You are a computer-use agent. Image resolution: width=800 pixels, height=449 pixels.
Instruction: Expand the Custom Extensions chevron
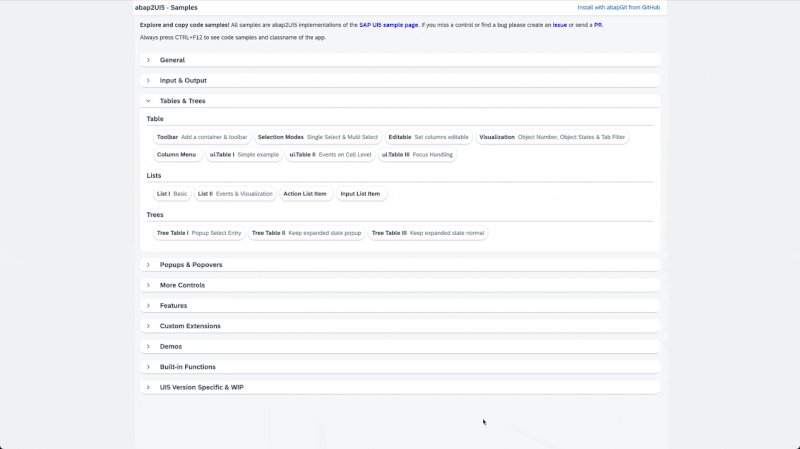click(148, 326)
